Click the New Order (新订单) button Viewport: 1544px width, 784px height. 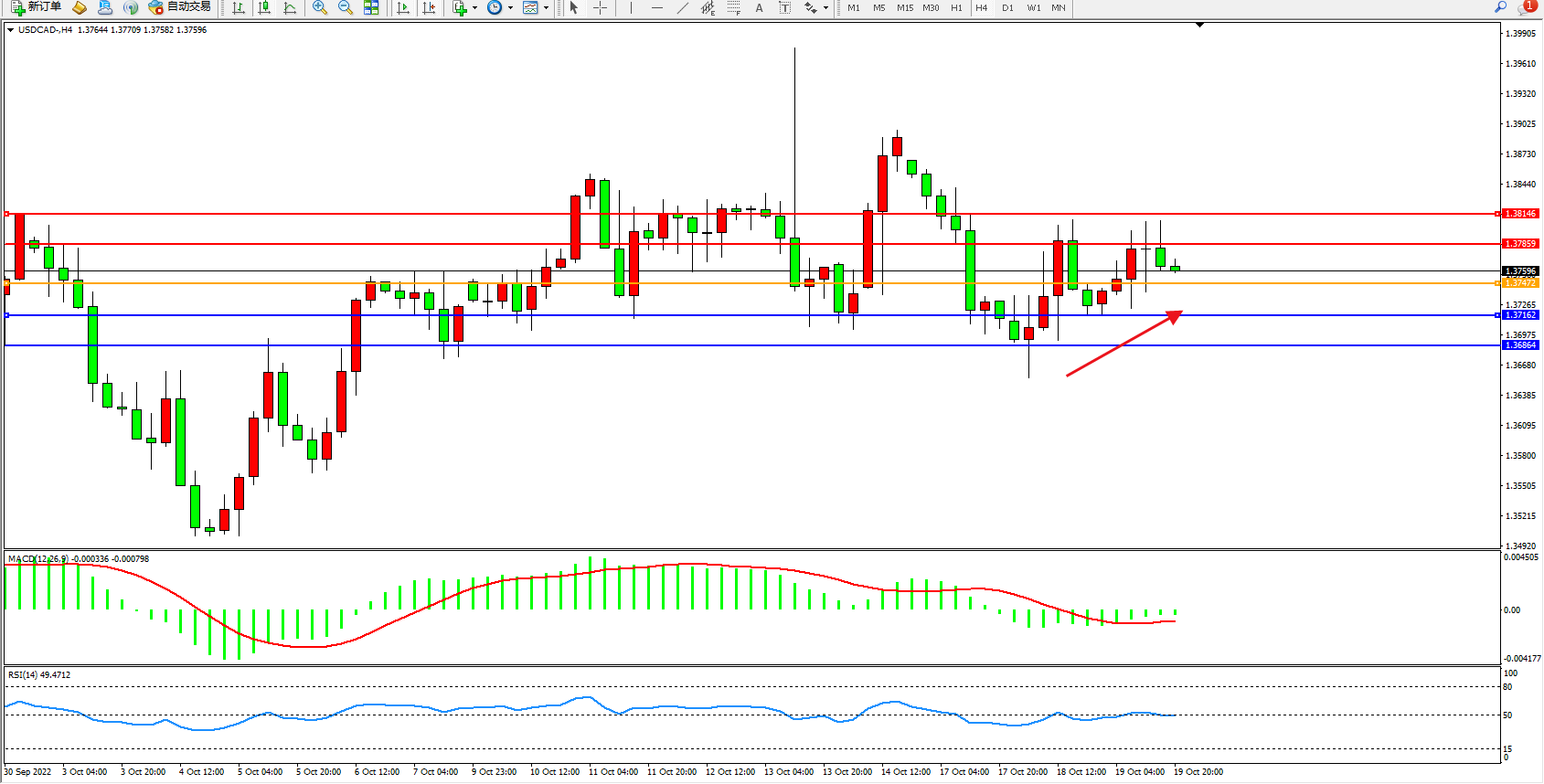coord(37,7)
